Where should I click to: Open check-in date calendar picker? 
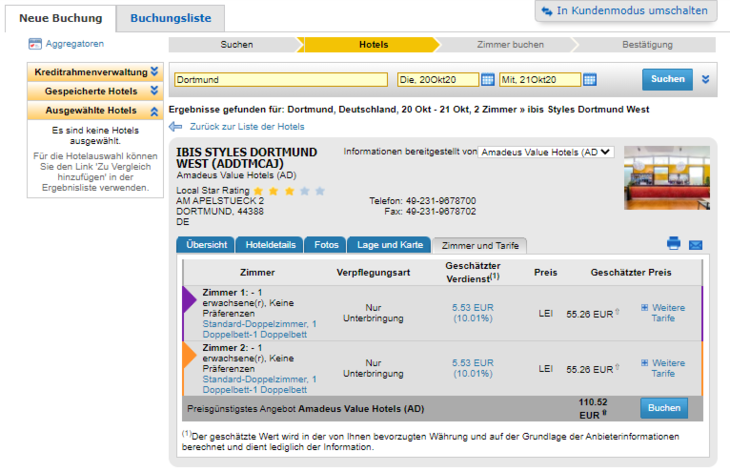[487, 80]
